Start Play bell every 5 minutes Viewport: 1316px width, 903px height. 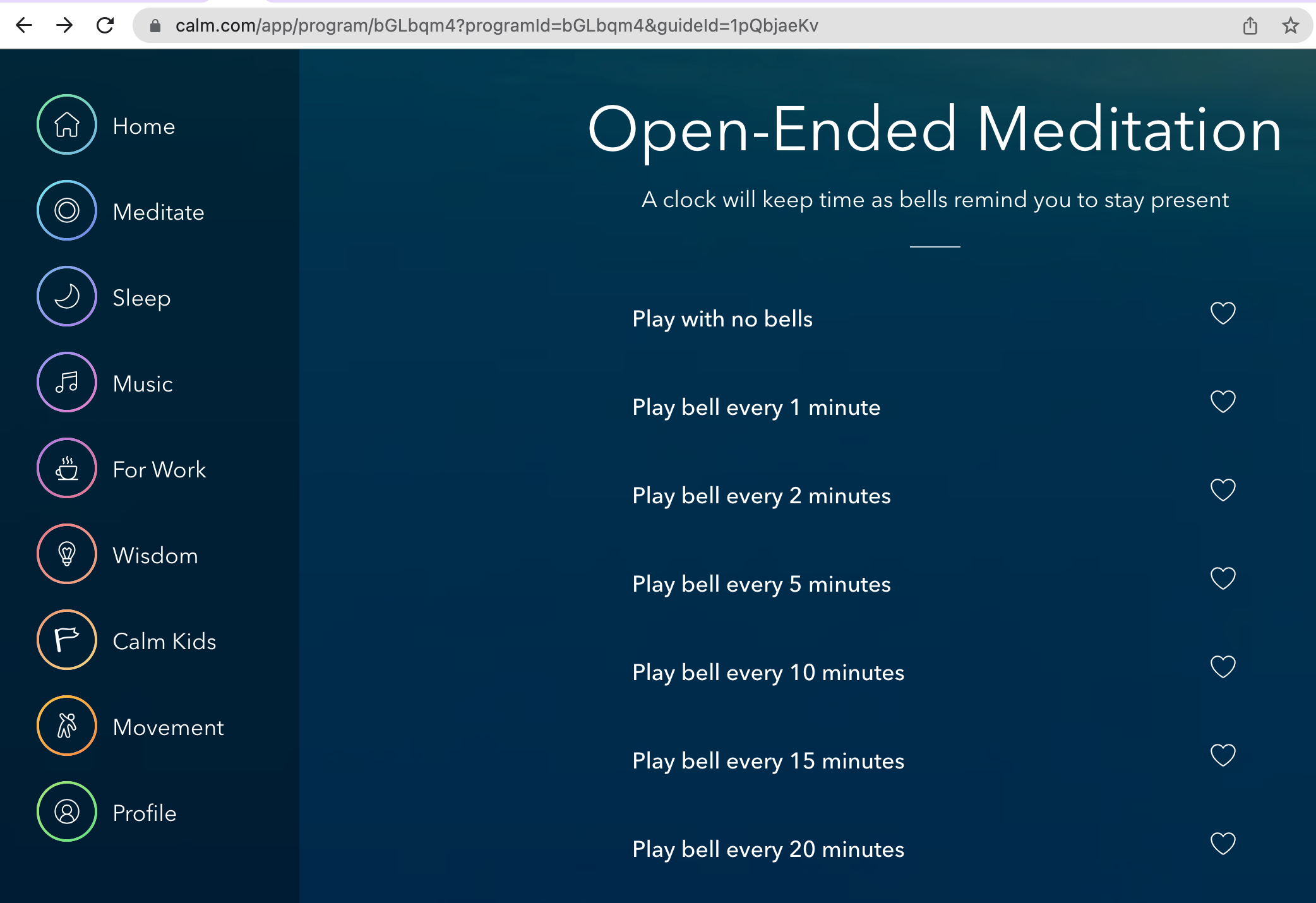pos(761,584)
